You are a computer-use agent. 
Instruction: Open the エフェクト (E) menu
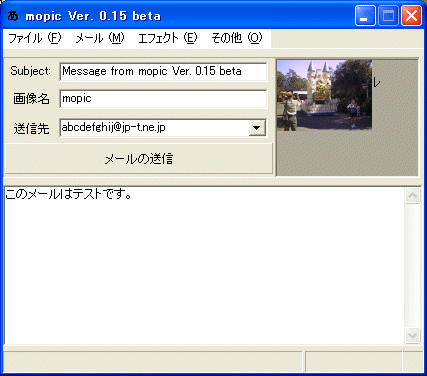168,38
